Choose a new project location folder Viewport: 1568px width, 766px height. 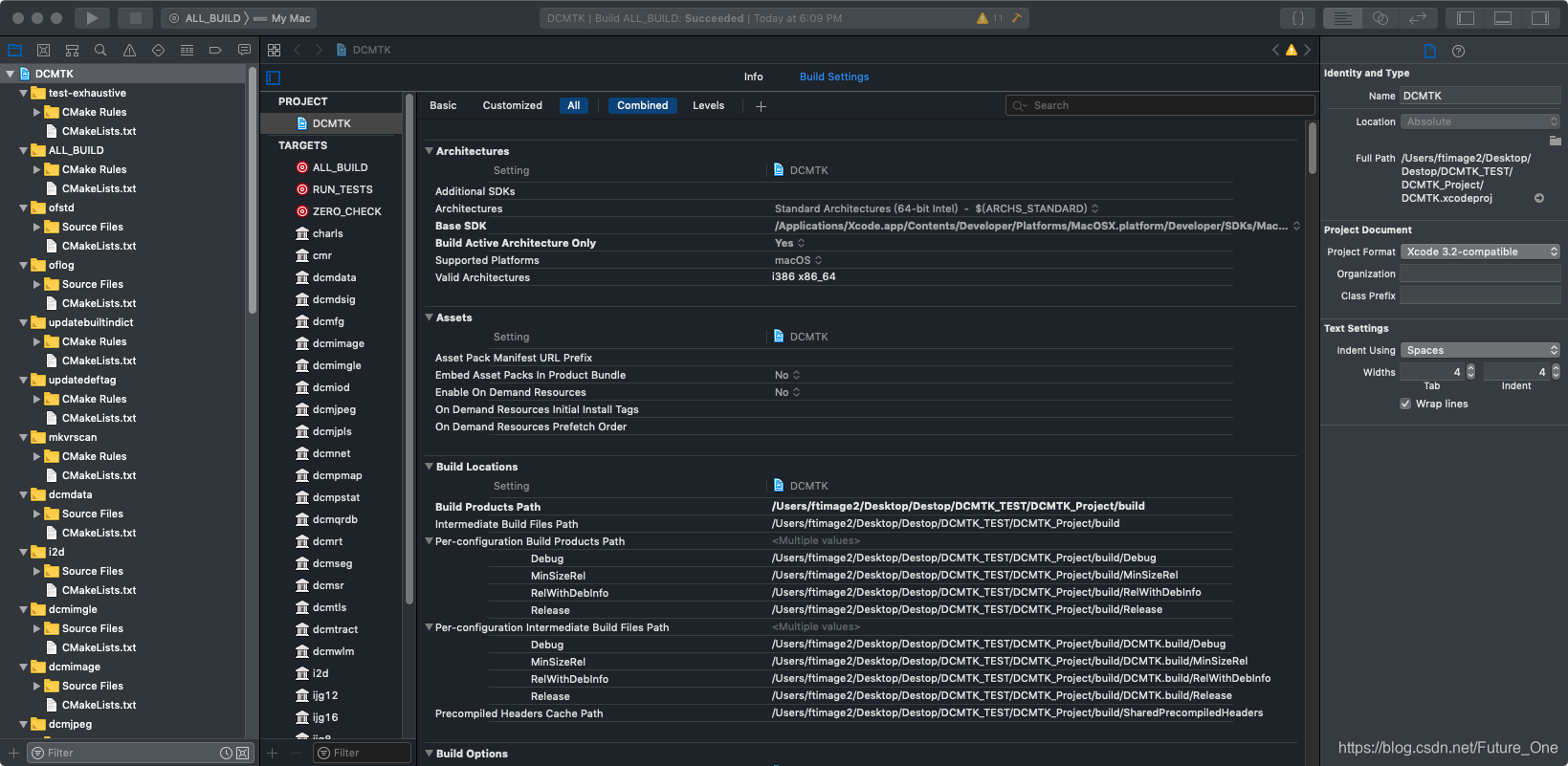[1556, 141]
